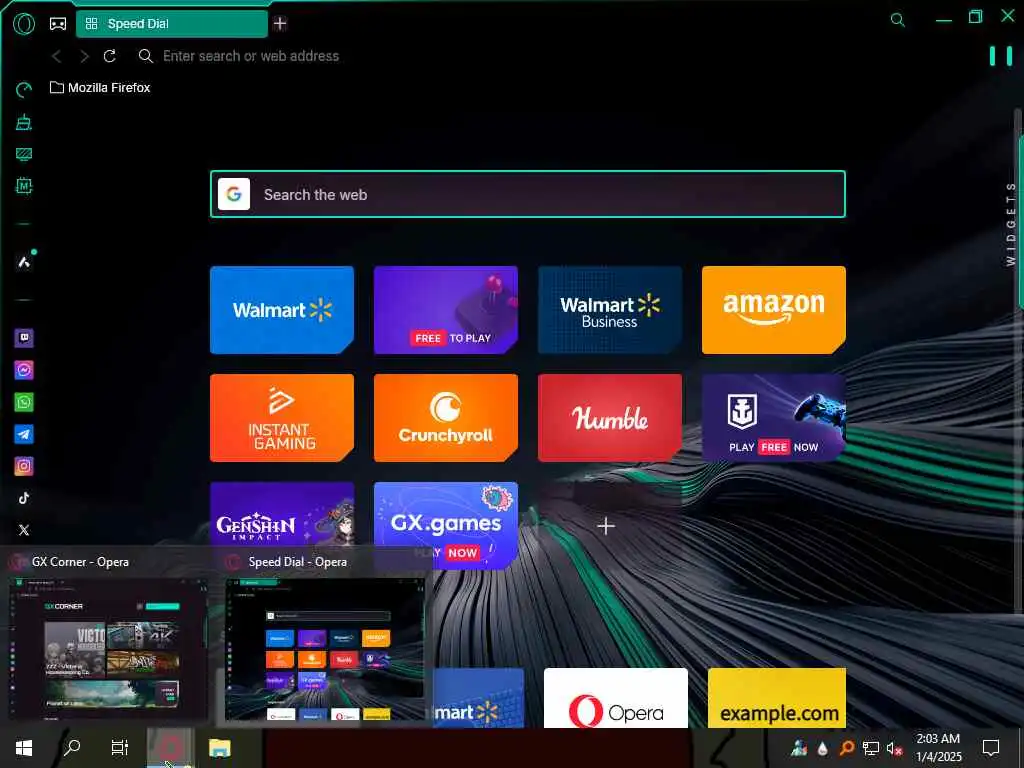The height and width of the screenshot is (768, 1024).
Task: Open the Windows Start menu
Action: 24,748
